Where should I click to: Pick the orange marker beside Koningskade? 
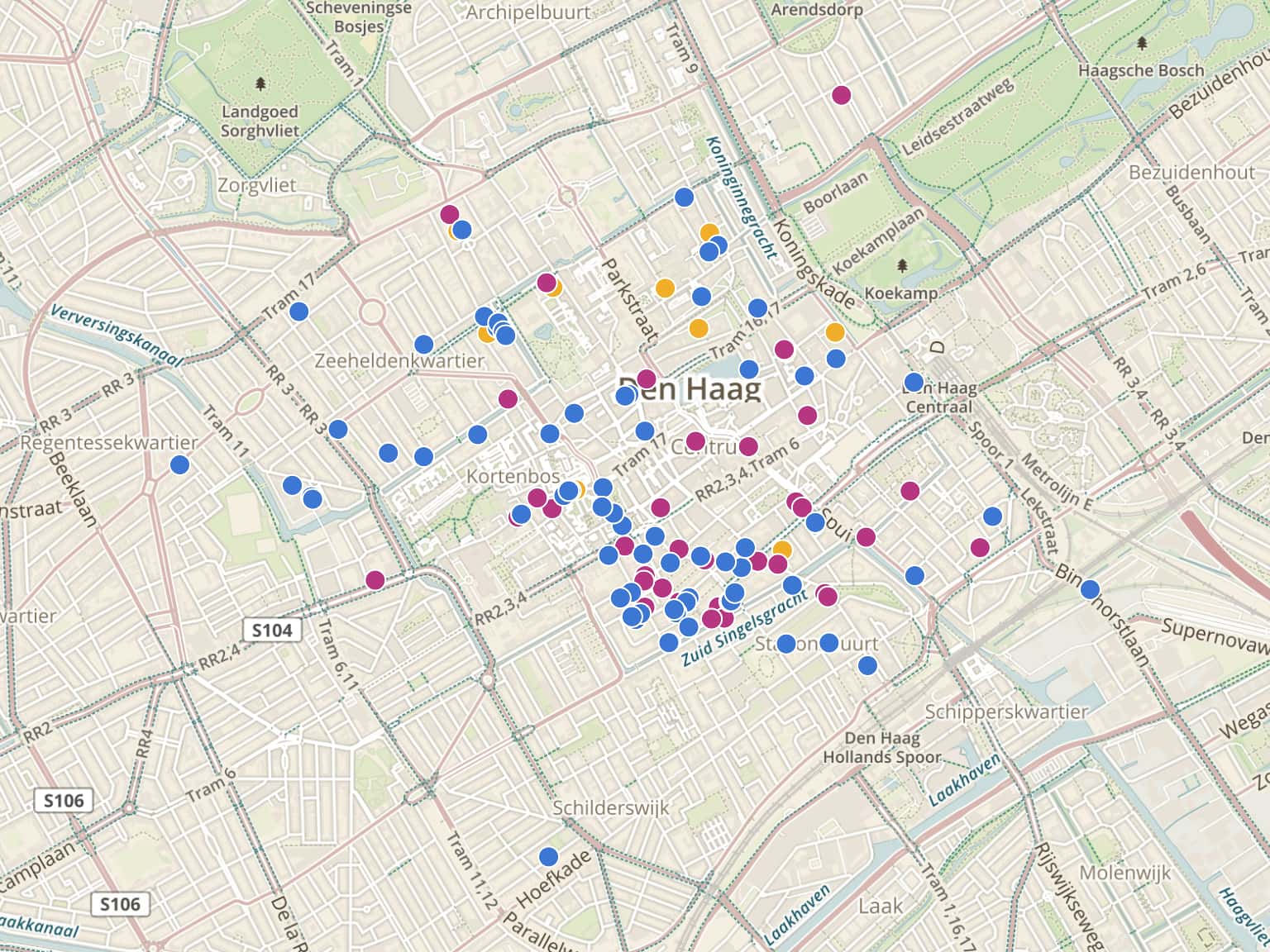(x=835, y=332)
